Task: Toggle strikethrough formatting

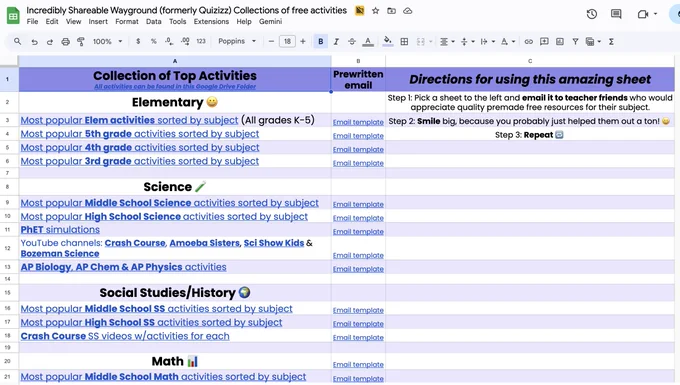Action: point(352,42)
